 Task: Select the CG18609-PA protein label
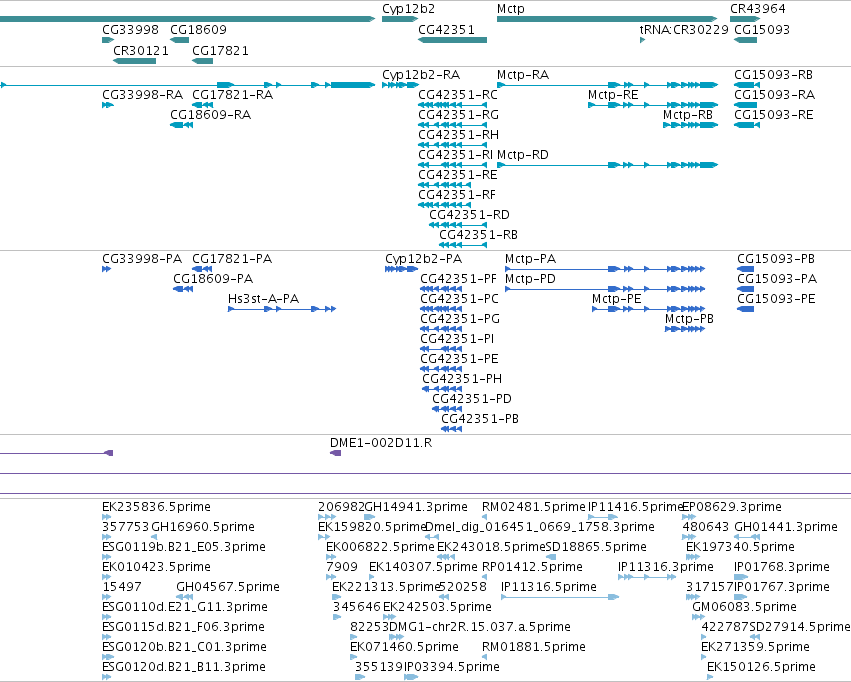213,279
